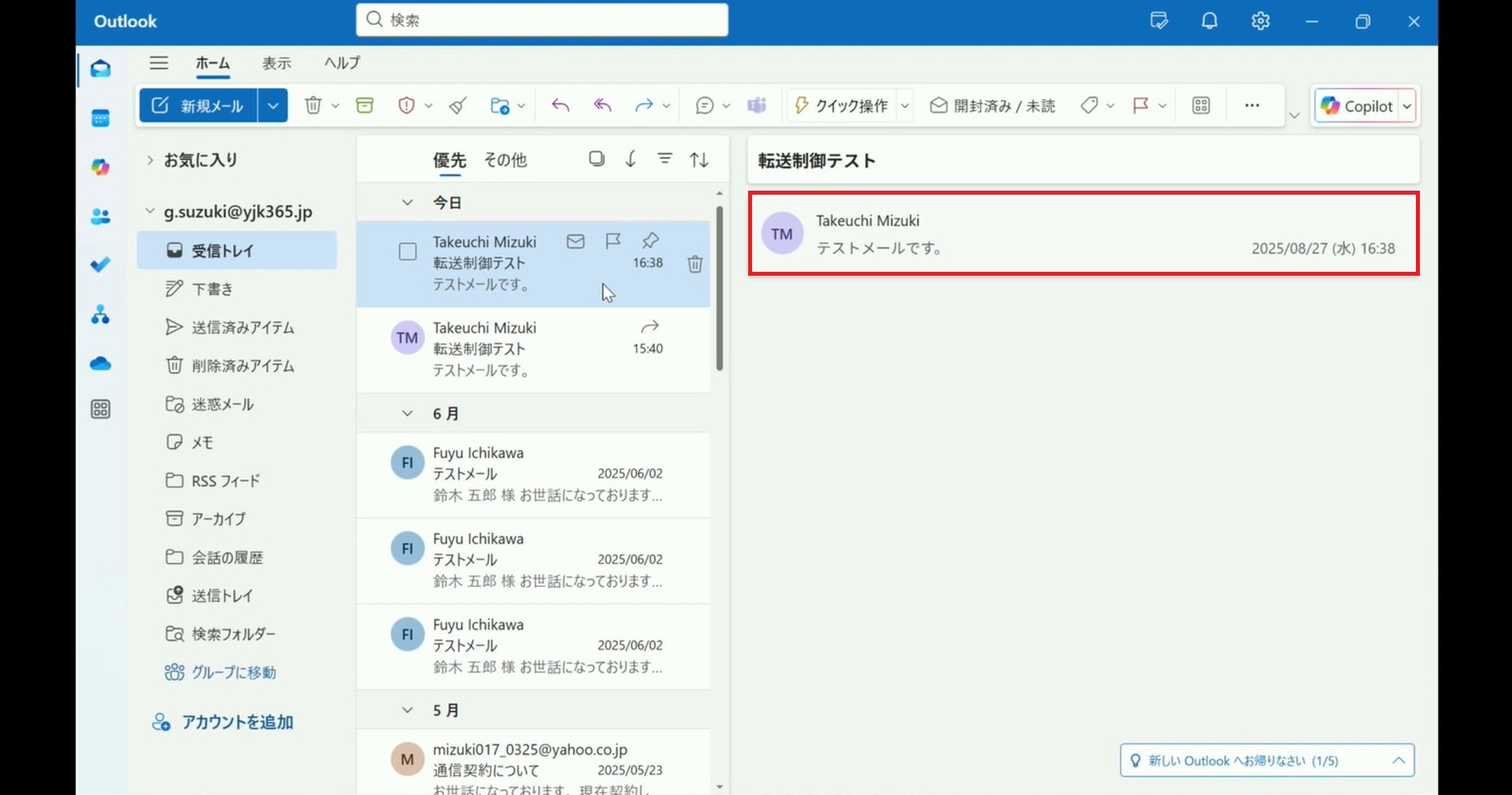The height and width of the screenshot is (795, 1512).
Task: Switch to the その他 inbox tab
Action: (x=505, y=160)
